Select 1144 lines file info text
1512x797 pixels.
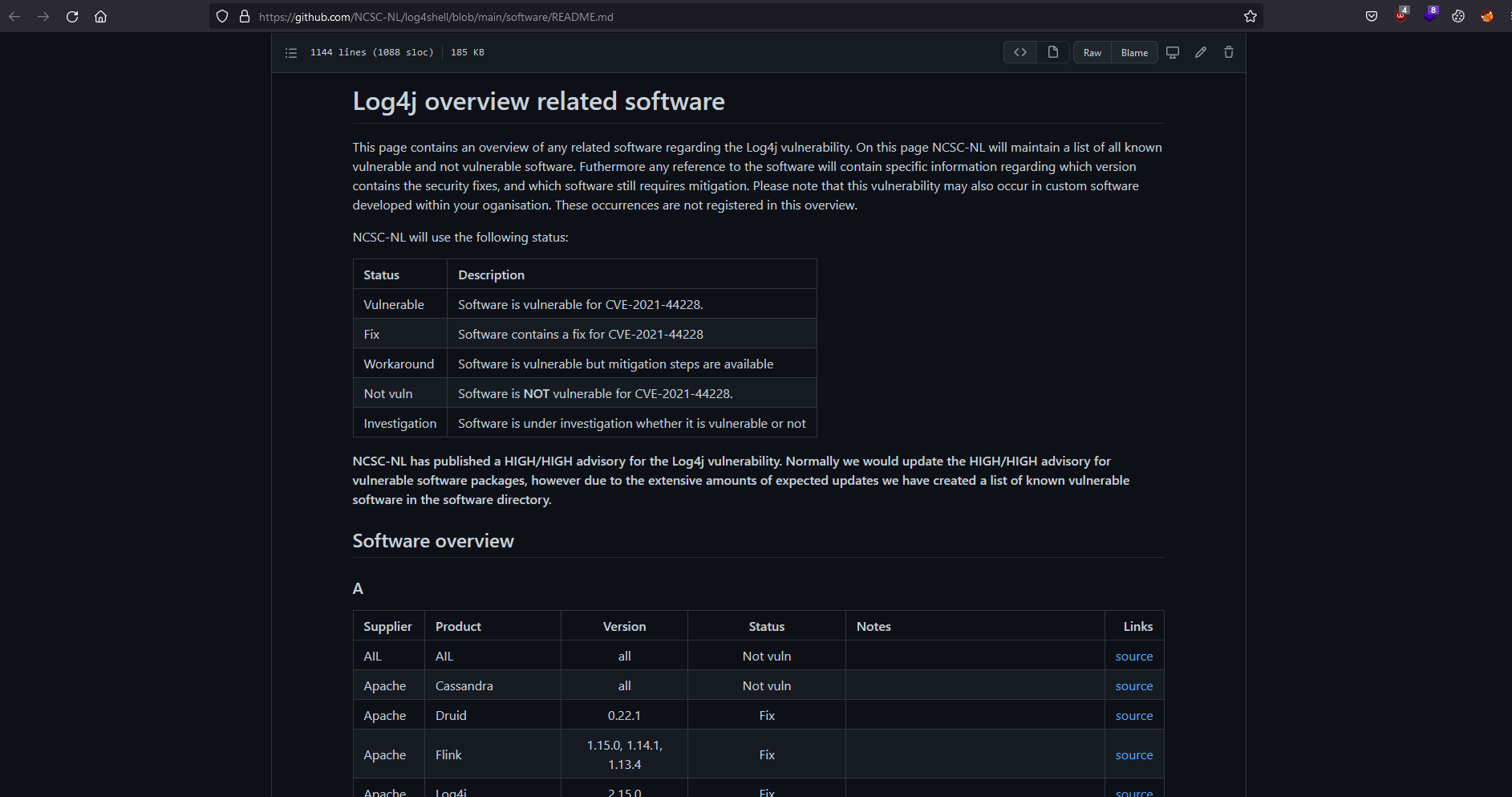[371, 52]
